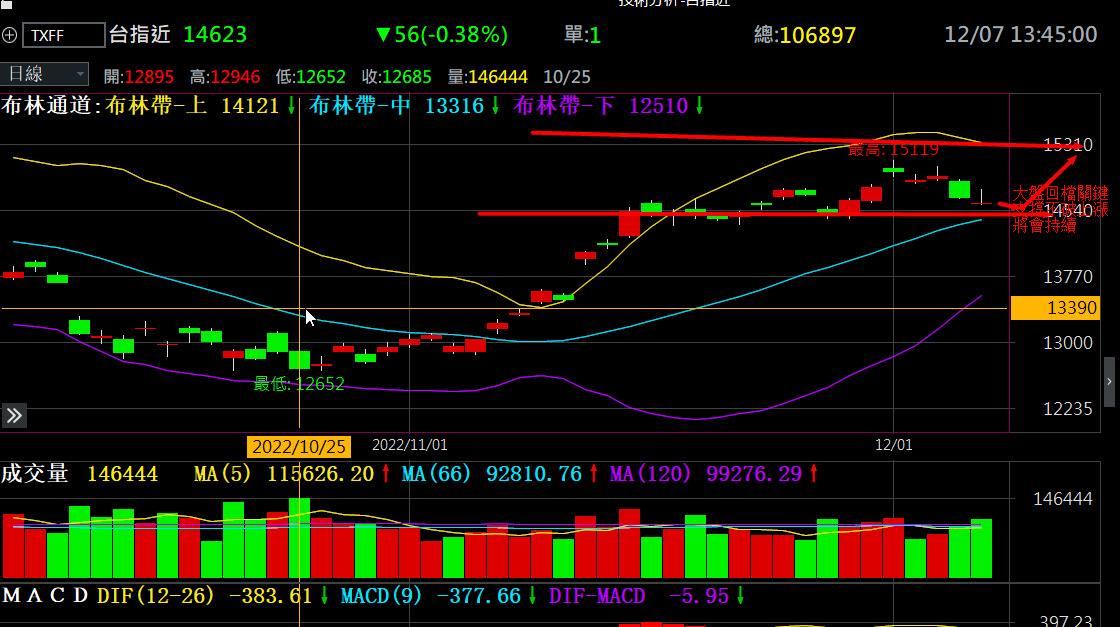Click the 成交量 volume panel title
The height and width of the screenshot is (627, 1120).
pos(35,473)
